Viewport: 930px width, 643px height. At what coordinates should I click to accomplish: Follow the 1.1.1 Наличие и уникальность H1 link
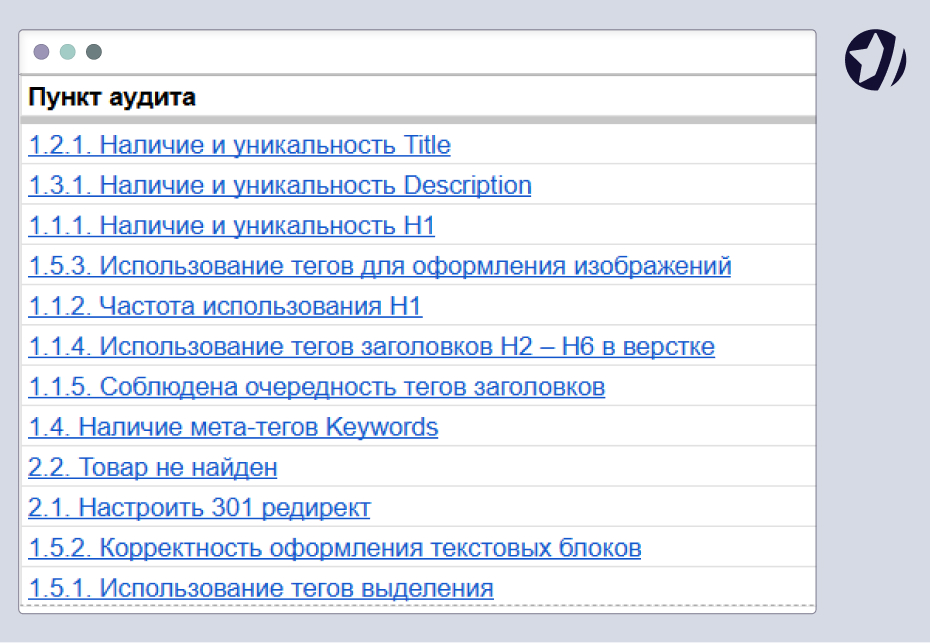click(x=231, y=226)
